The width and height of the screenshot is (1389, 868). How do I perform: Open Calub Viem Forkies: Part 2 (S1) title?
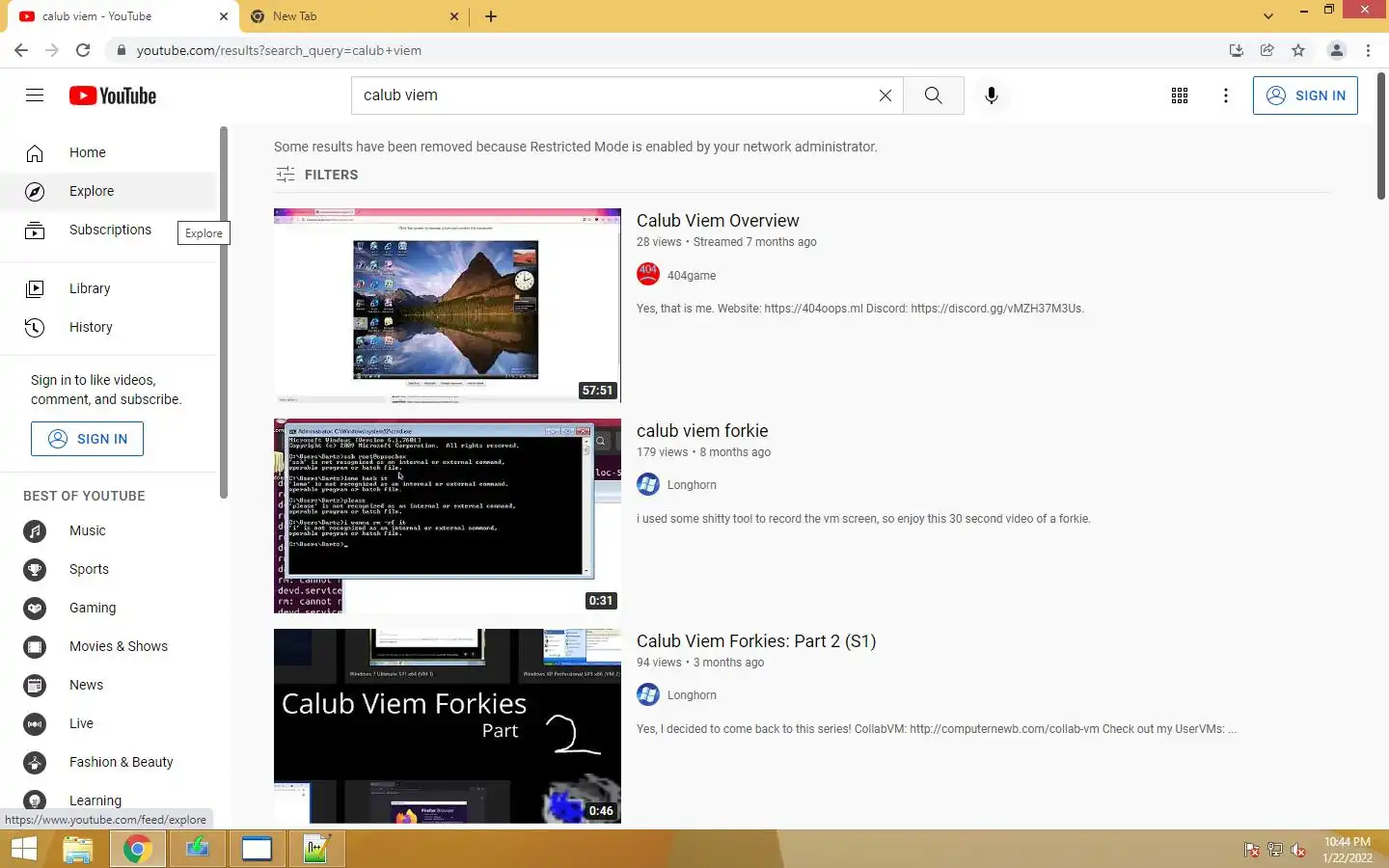[x=756, y=641]
